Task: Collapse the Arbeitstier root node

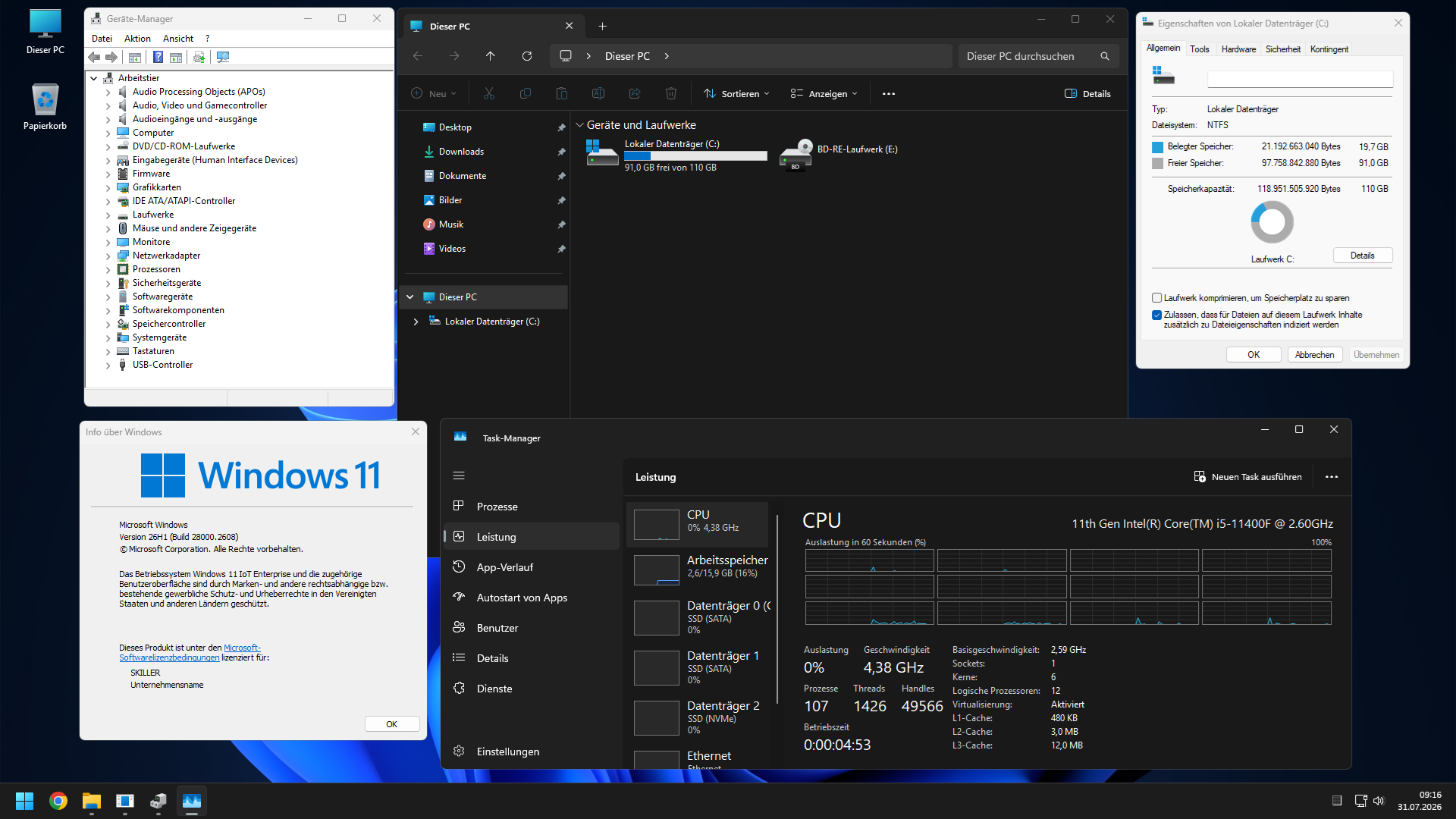Action: tap(94, 78)
